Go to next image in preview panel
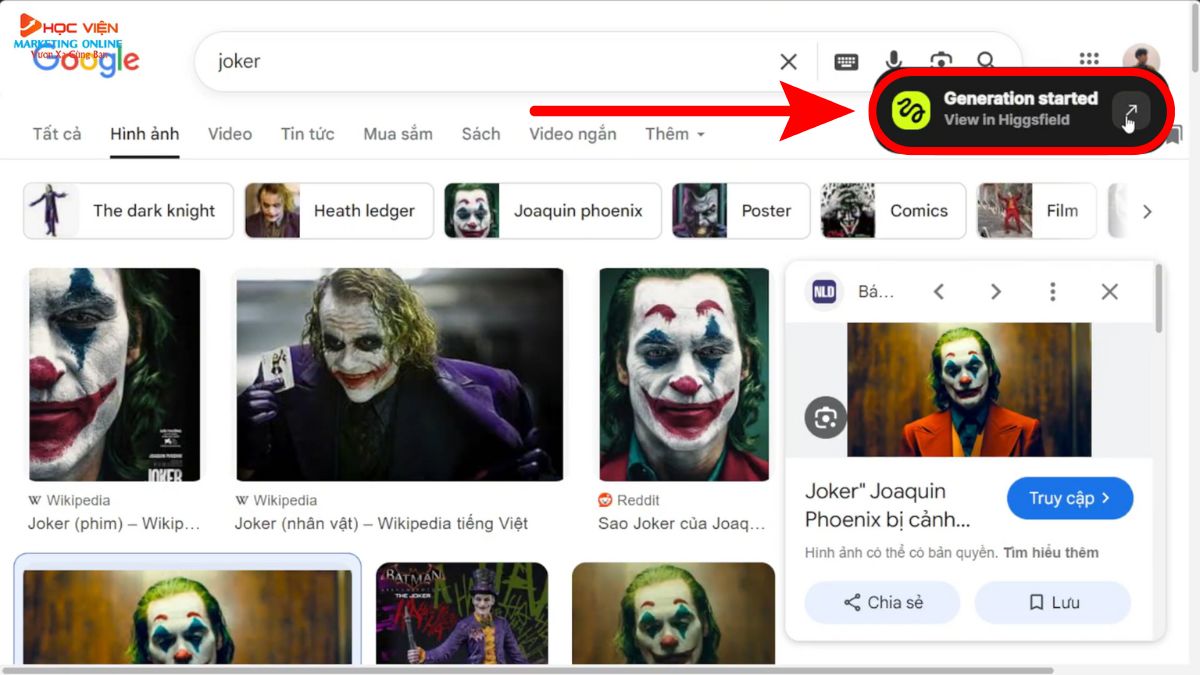Screen dimensions: 1200x675 point(995,292)
